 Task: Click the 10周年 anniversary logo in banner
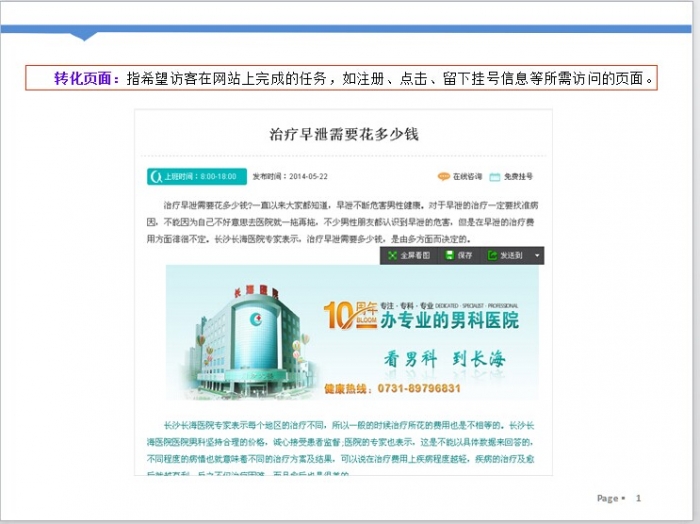[350, 314]
